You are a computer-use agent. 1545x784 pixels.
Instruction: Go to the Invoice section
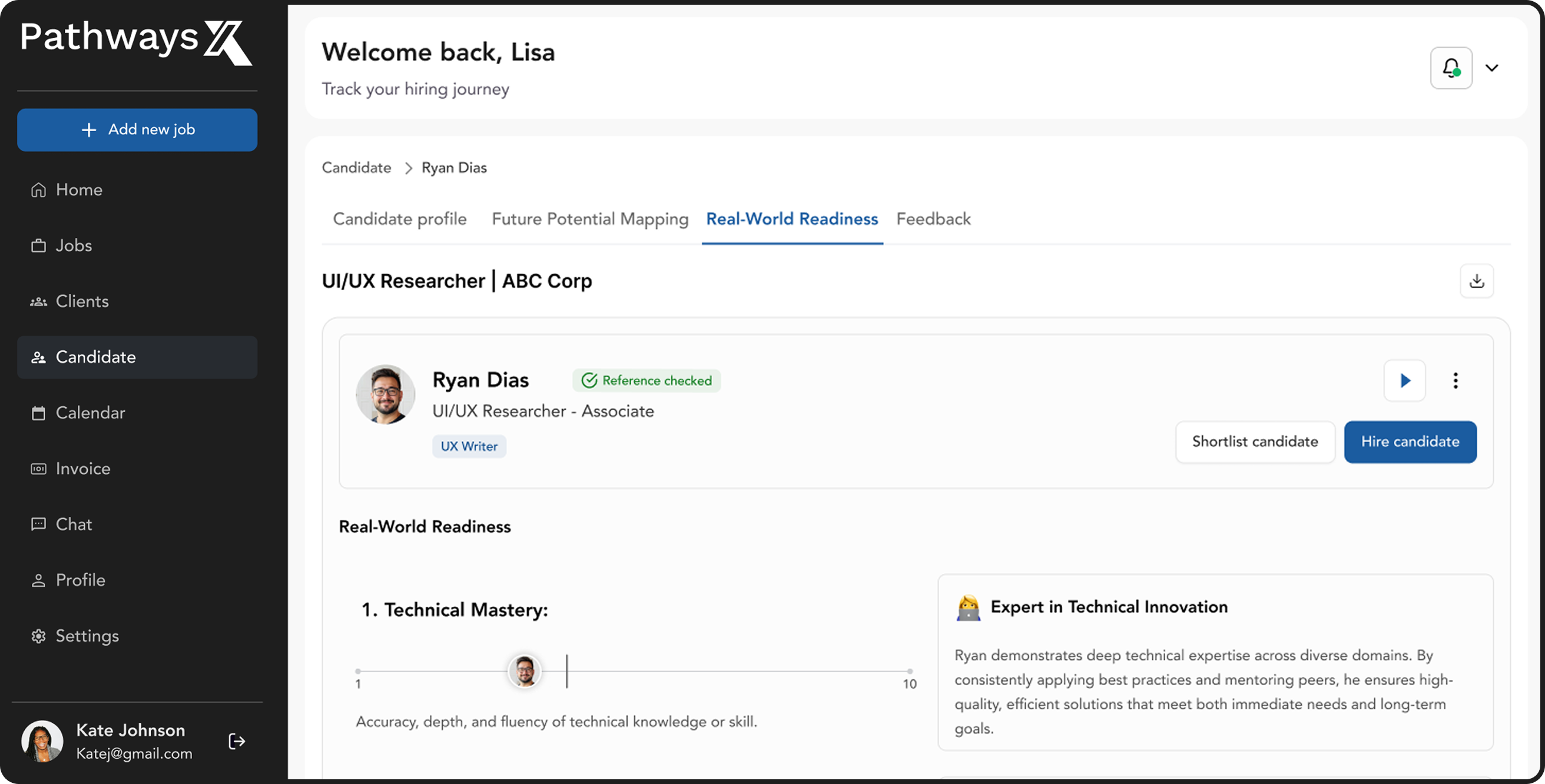coord(137,469)
